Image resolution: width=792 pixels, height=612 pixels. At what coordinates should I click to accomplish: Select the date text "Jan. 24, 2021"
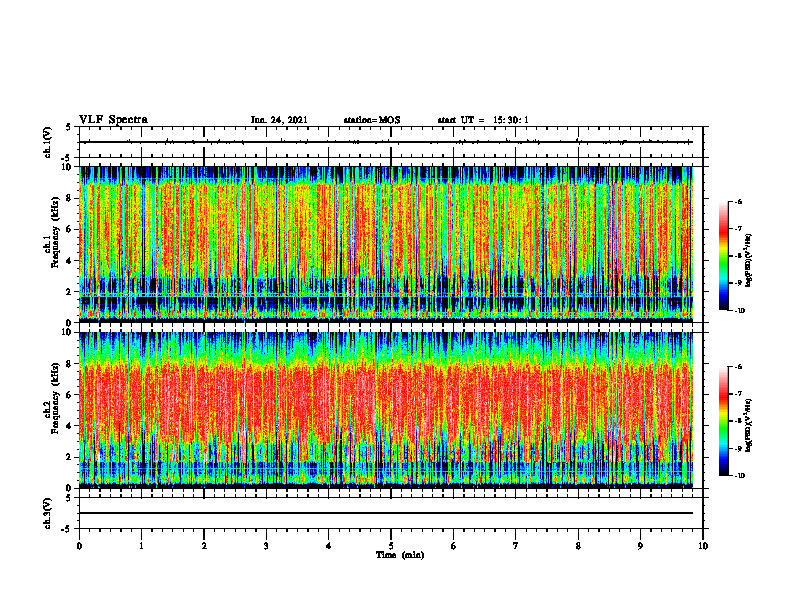click(279, 120)
